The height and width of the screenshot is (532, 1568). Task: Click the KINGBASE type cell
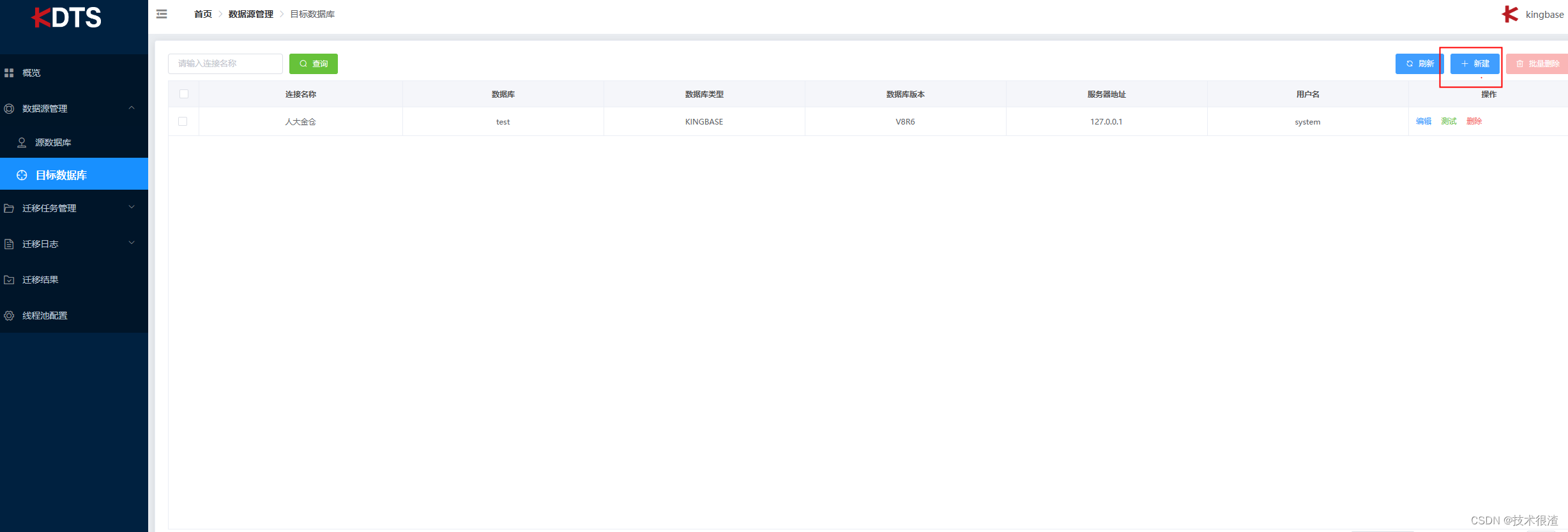pos(704,121)
